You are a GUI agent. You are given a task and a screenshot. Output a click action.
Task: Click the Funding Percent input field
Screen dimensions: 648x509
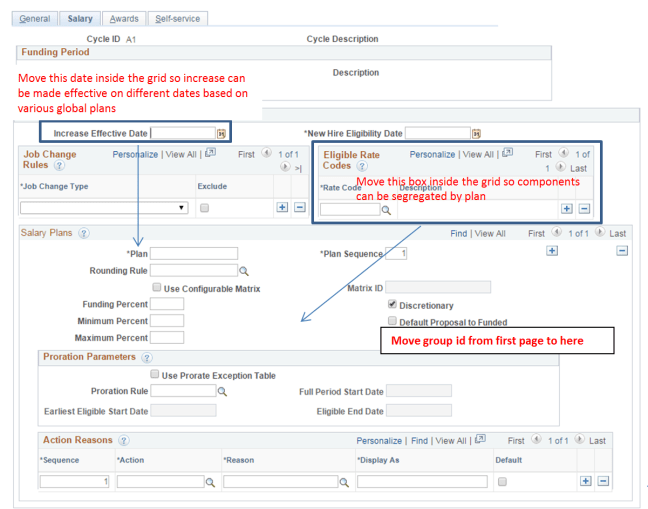point(167,304)
